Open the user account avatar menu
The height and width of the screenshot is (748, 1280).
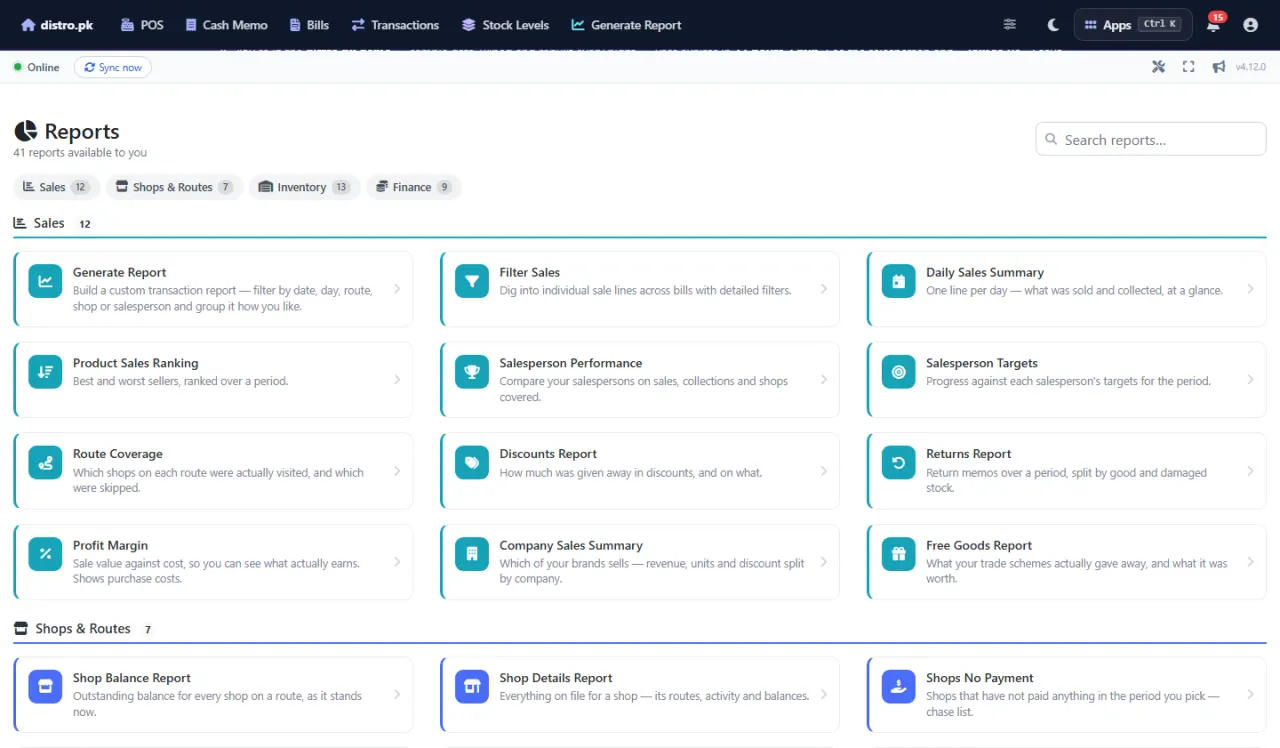pyautogui.click(x=1250, y=25)
